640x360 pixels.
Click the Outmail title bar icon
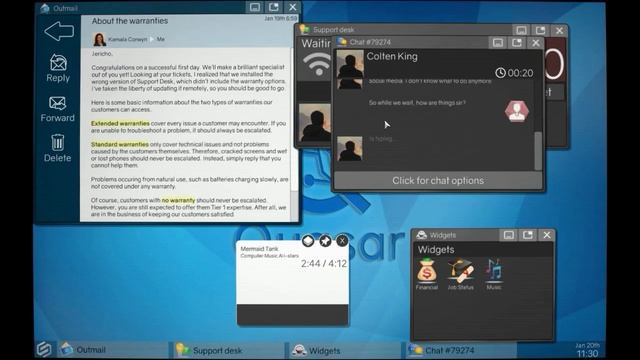click(45, 8)
